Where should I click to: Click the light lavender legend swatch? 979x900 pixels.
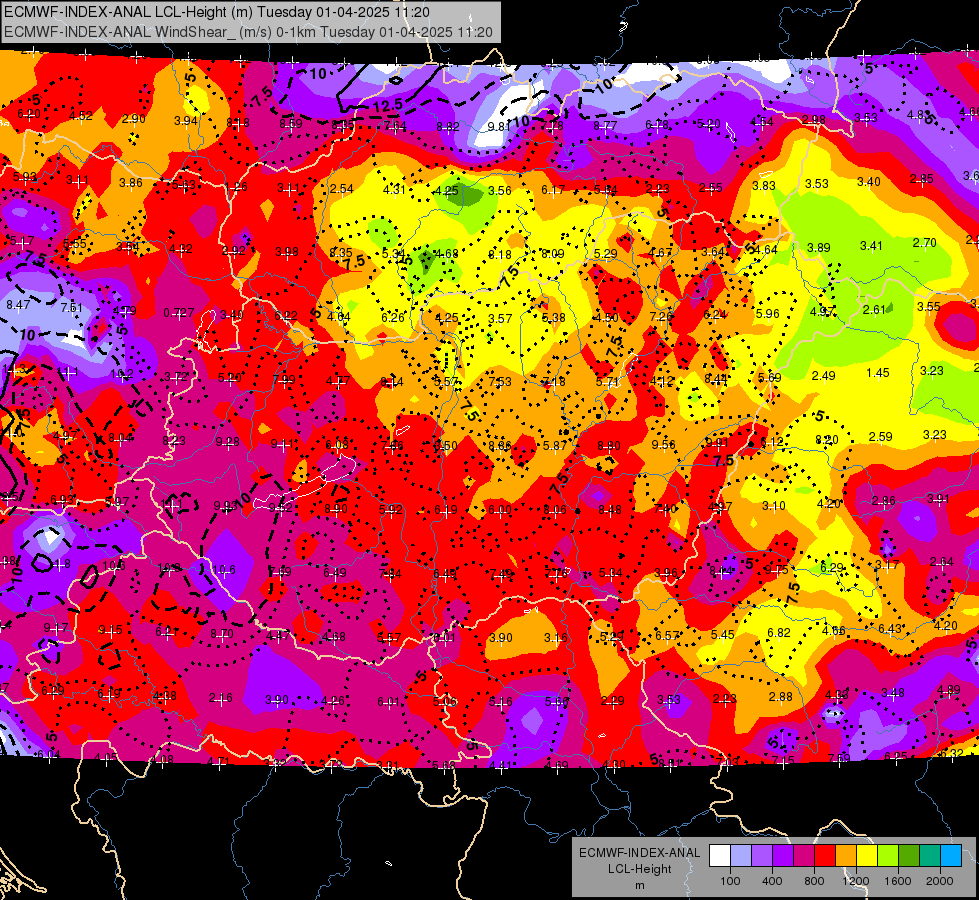(740, 856)
